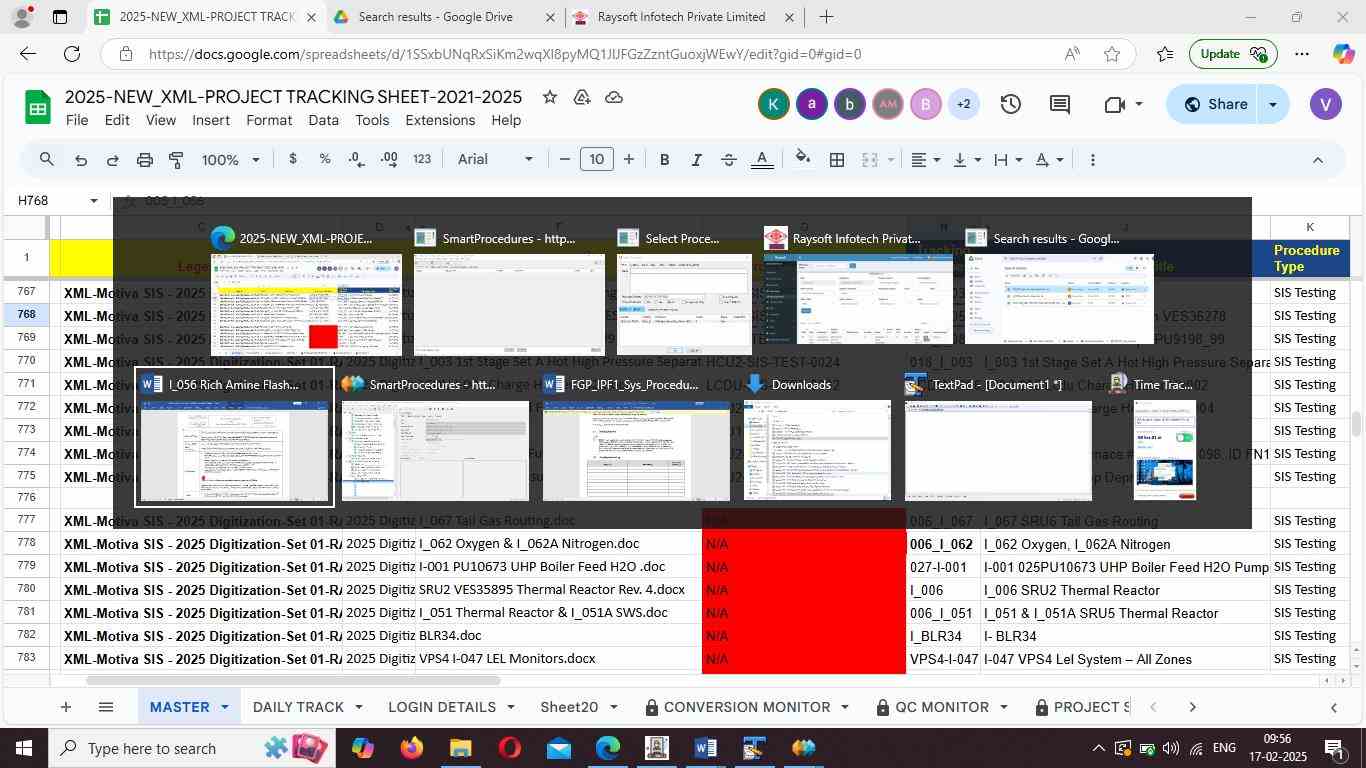Open the comments panel

click(x=1060, y=104)
